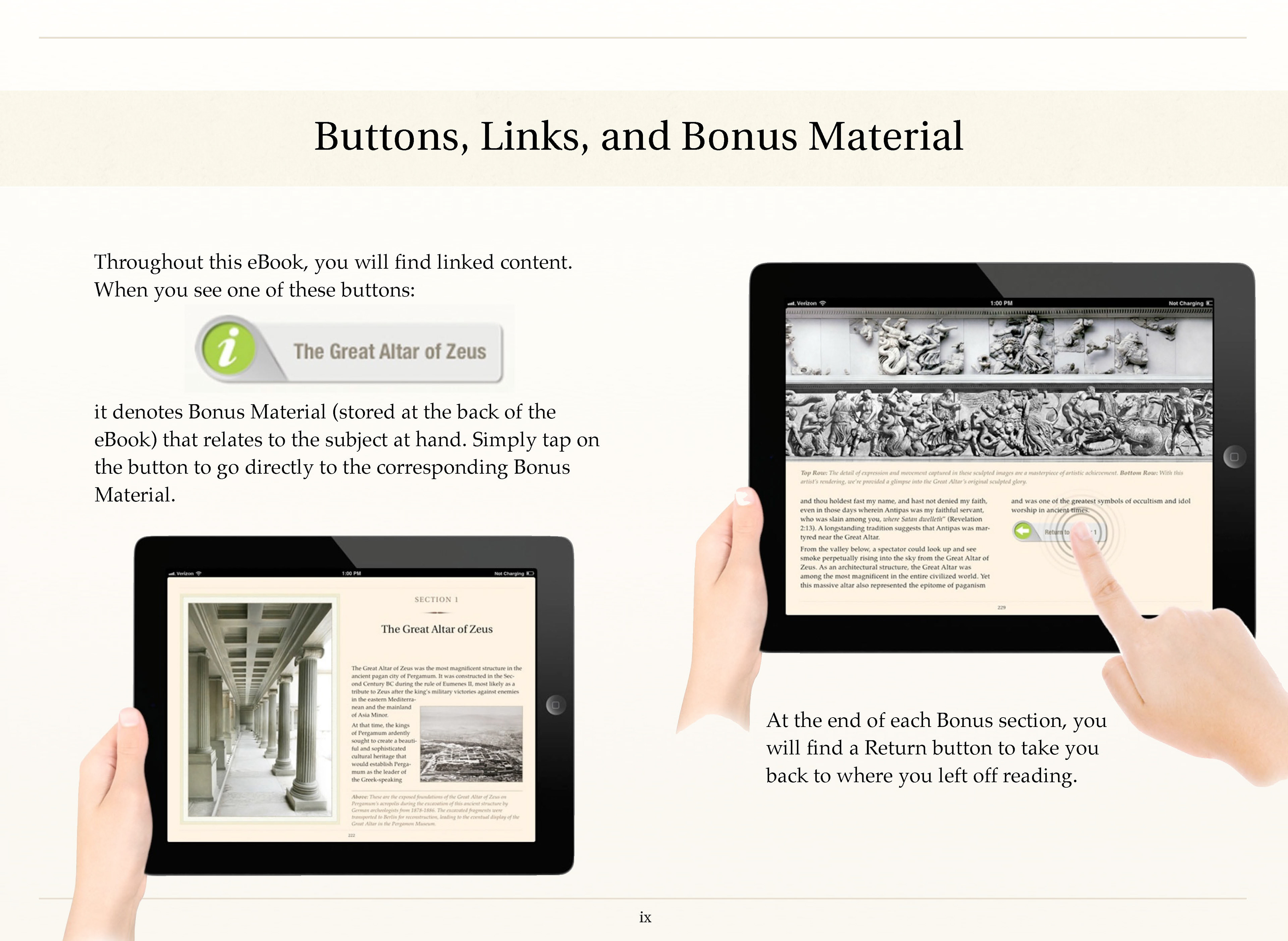Open the aerial excavation photograph
The width and height of the screenshot is (1288, 941).
coord(471,744)
